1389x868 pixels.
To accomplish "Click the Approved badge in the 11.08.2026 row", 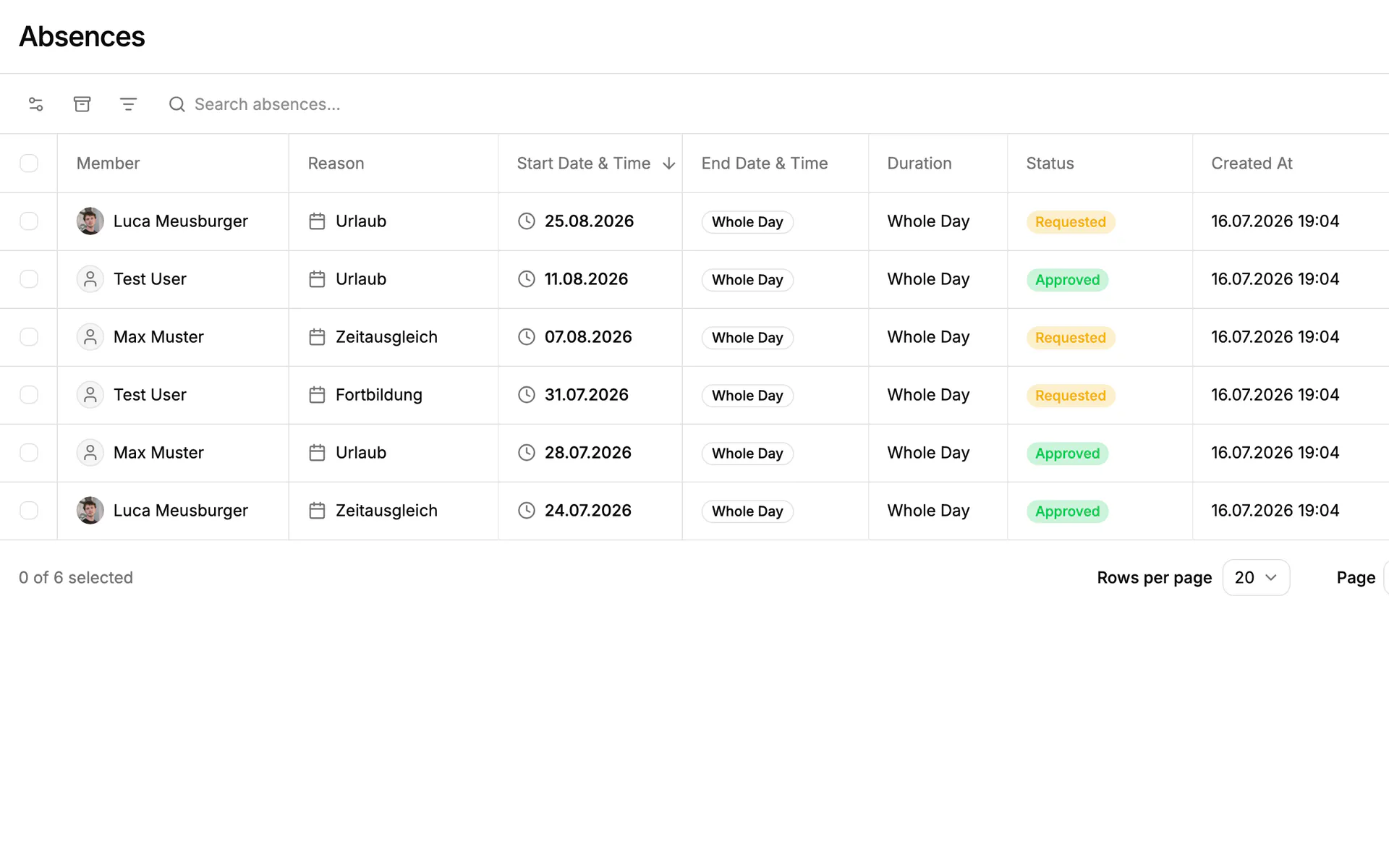I will (x=1067, y=280).
